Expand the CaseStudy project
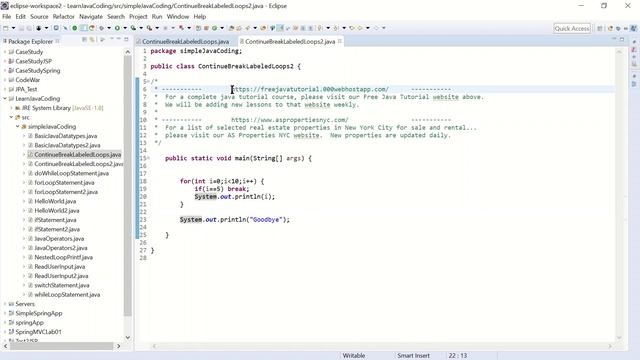The height and width of the screenshot is (360, 640). point(5,52)
